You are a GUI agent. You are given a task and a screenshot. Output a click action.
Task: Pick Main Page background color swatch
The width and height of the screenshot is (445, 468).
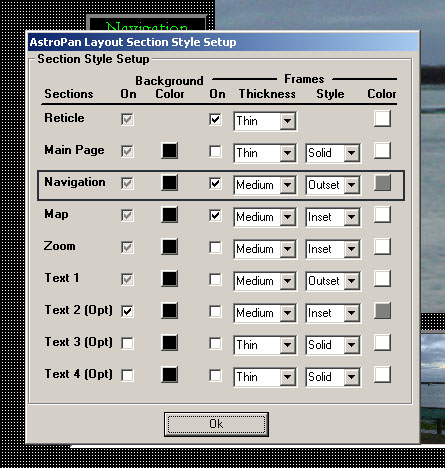170,151
